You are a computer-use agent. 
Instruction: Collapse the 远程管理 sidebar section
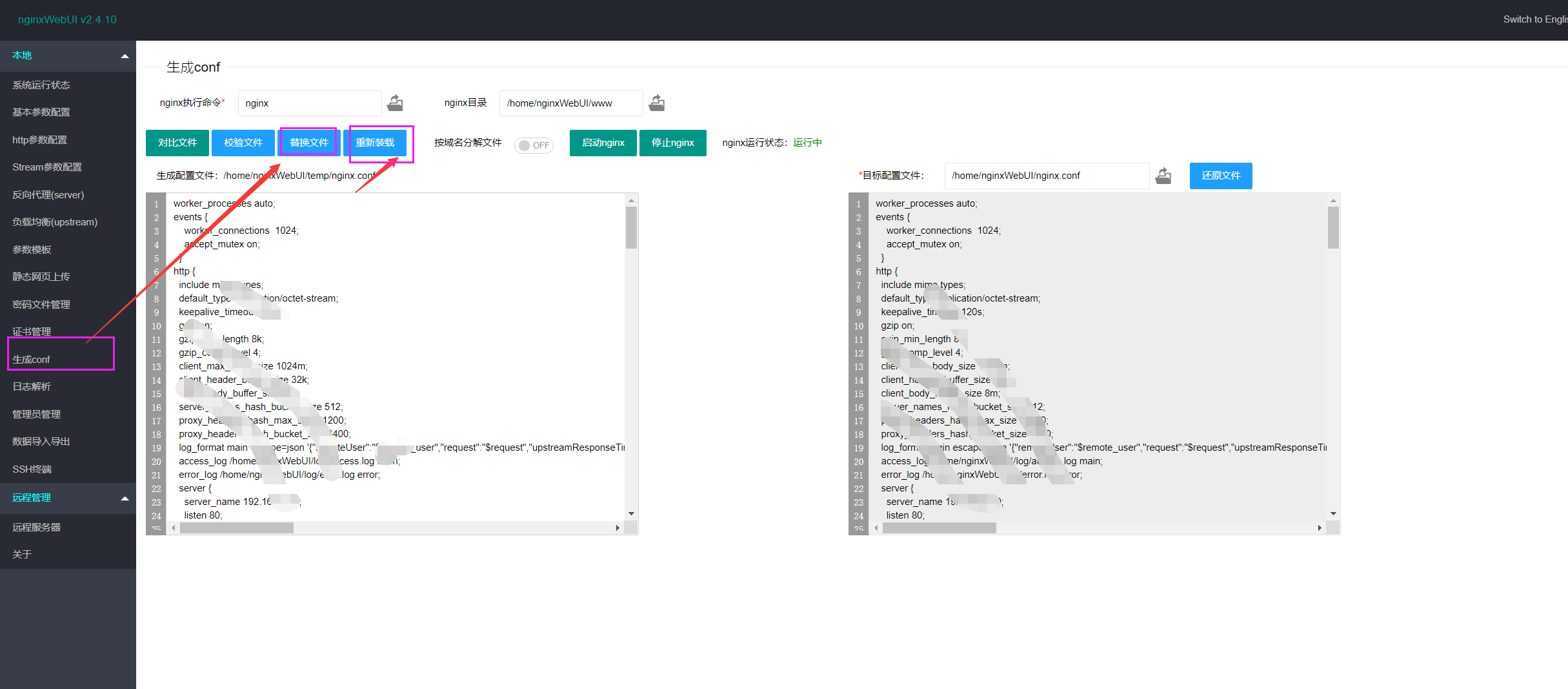tap(125, 499)
